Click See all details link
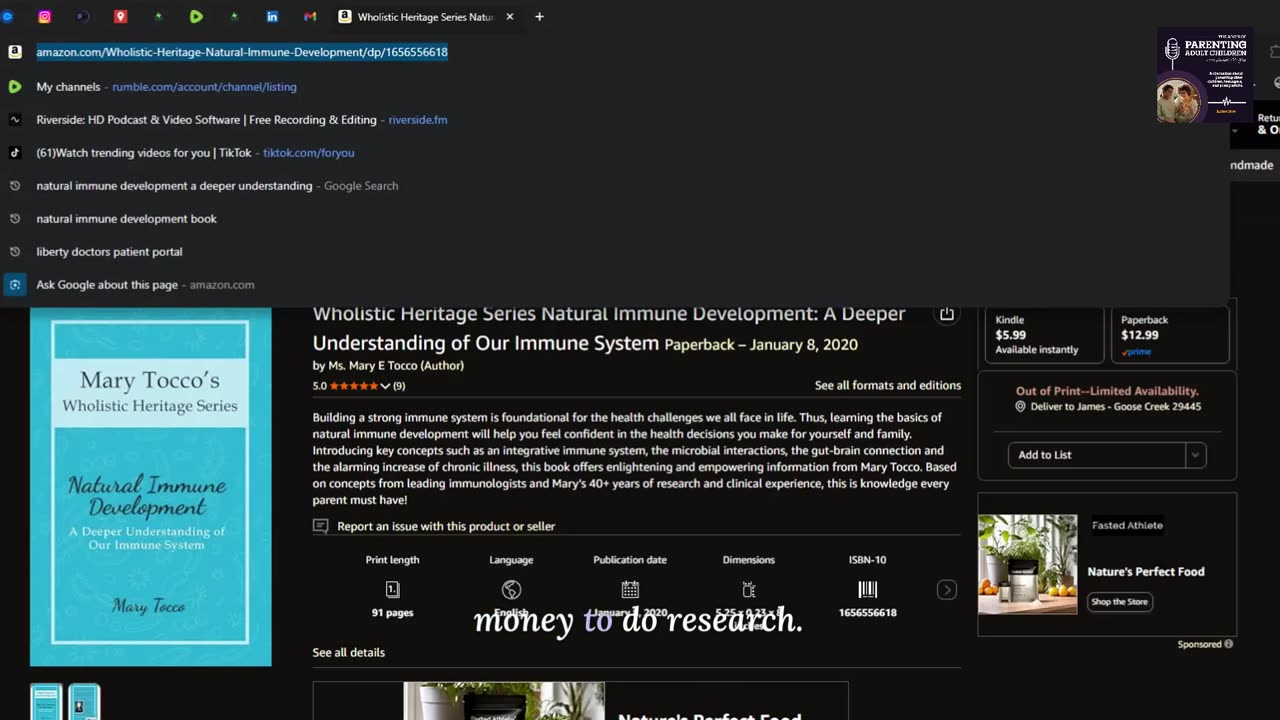The width and height of the screenshot is (1280, 720). tap(349, 653)
